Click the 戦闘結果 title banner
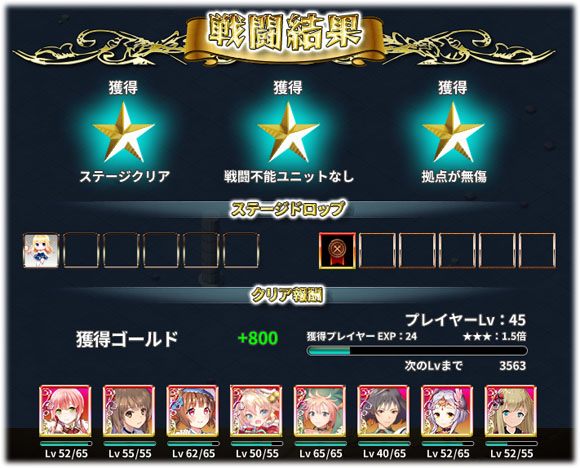 [x=284, y=34]
